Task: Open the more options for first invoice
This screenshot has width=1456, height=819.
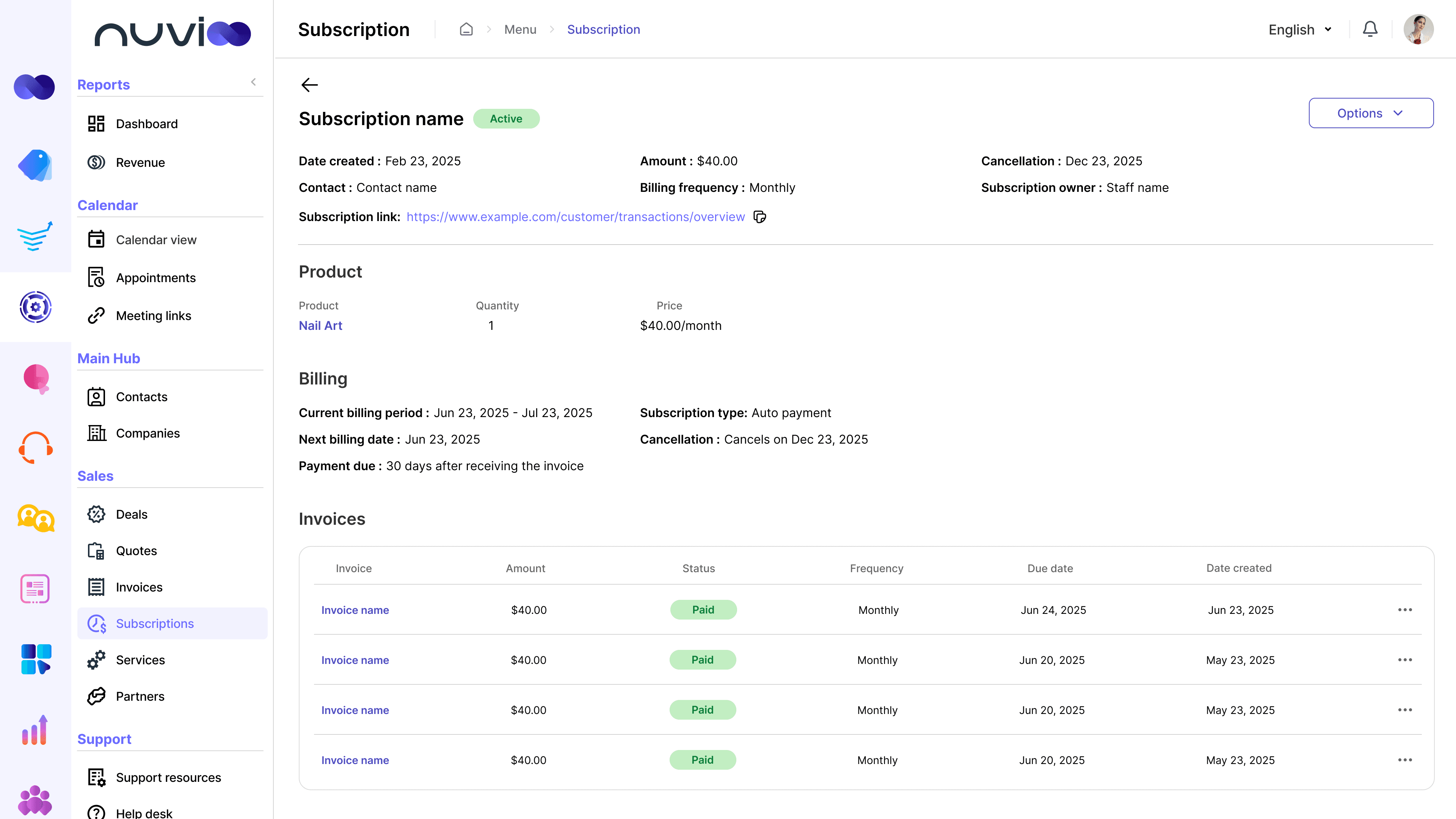Action: [x=1404, y=610]
